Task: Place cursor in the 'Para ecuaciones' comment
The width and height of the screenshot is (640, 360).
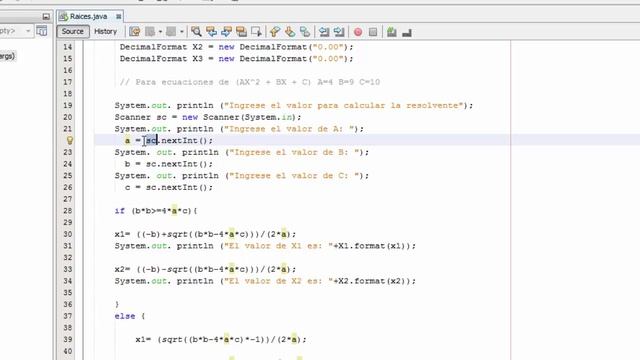Action: point(250,82)
